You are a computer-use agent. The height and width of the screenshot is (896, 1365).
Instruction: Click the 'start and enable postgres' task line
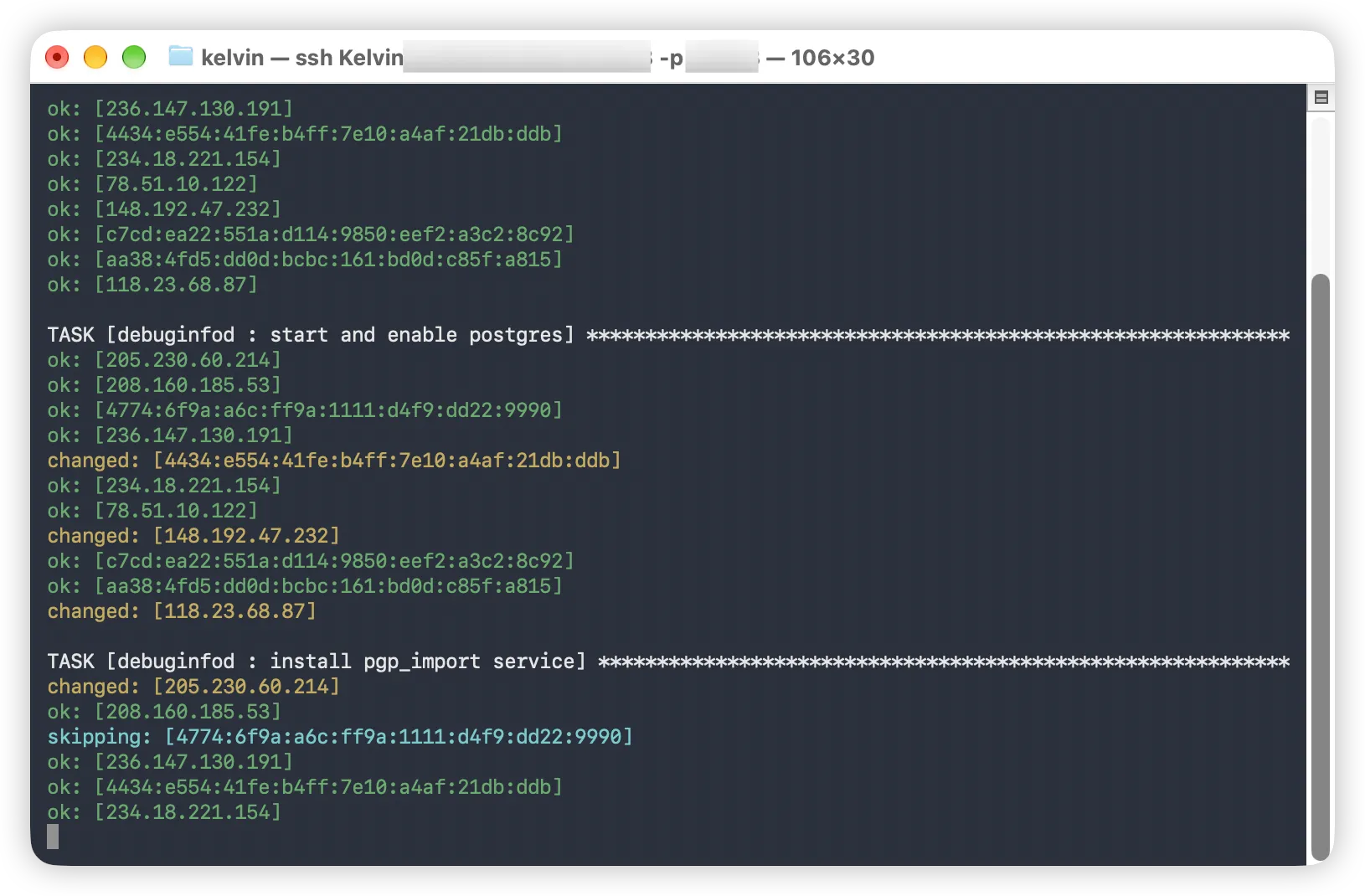[668, 335]
